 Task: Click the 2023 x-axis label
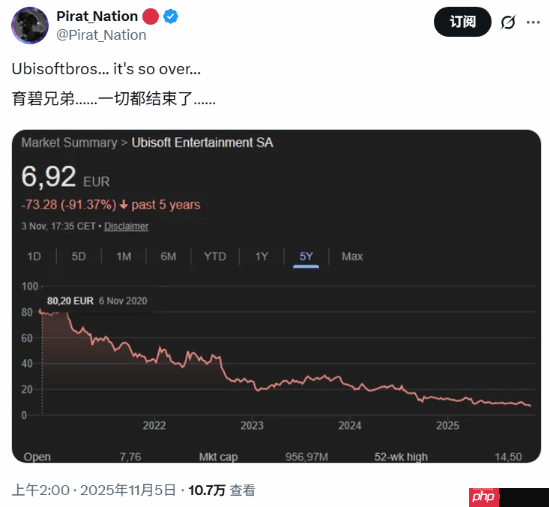click(252, 426)
